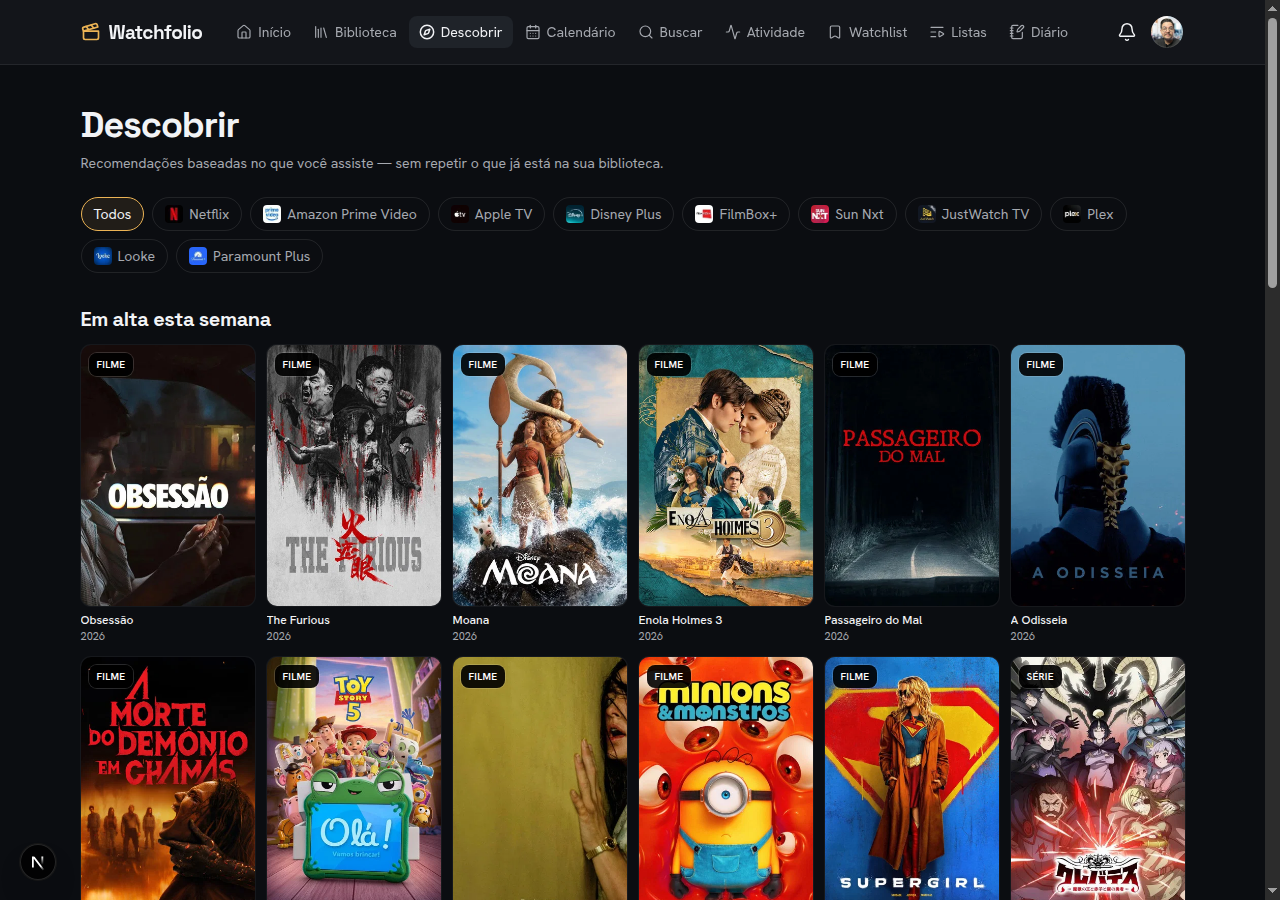Click The Furious title text
Image resolution: width=1280 pixels, height=900 pixels.
point(298,620)
